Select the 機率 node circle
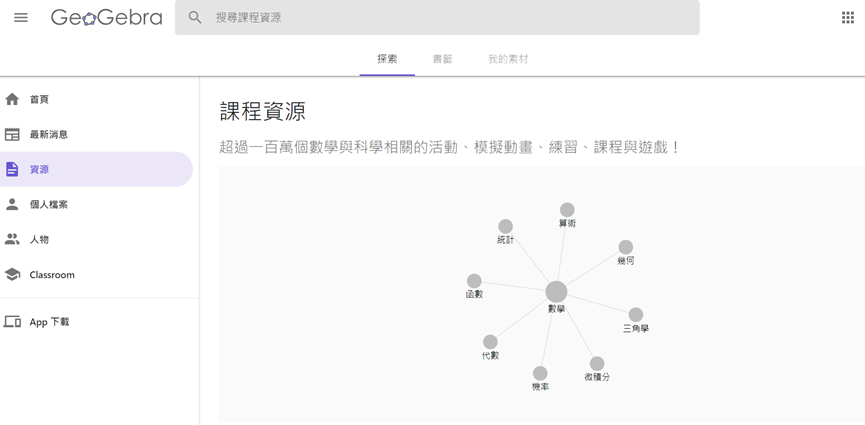The width and height of the screenshot is (865, 425). click(x=540, y=374)
